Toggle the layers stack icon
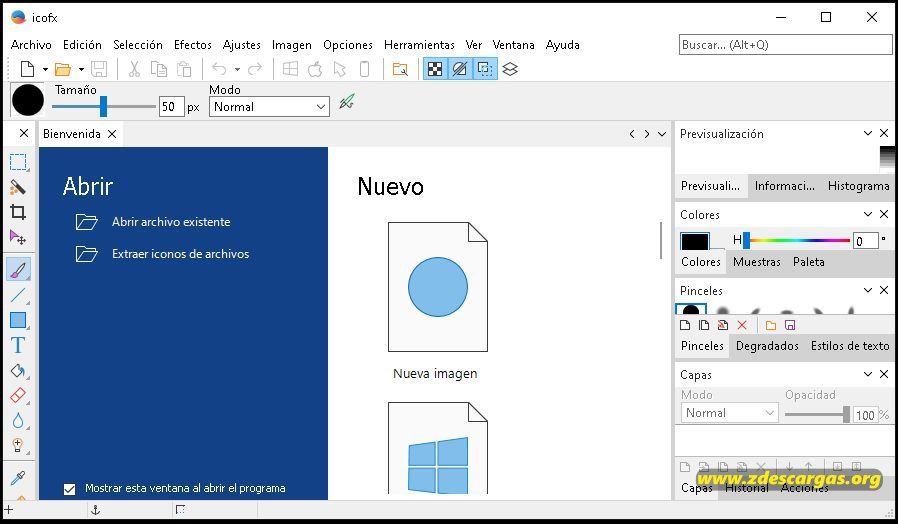The image size is (898, 524). (510, 69)
